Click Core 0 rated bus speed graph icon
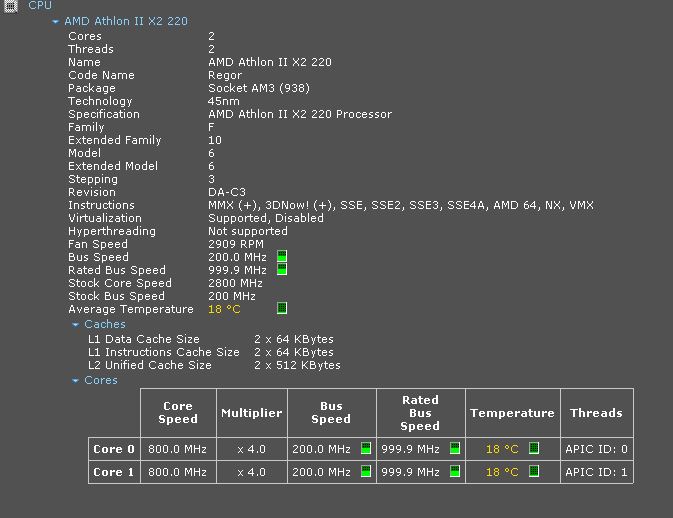 coord(455,448)
